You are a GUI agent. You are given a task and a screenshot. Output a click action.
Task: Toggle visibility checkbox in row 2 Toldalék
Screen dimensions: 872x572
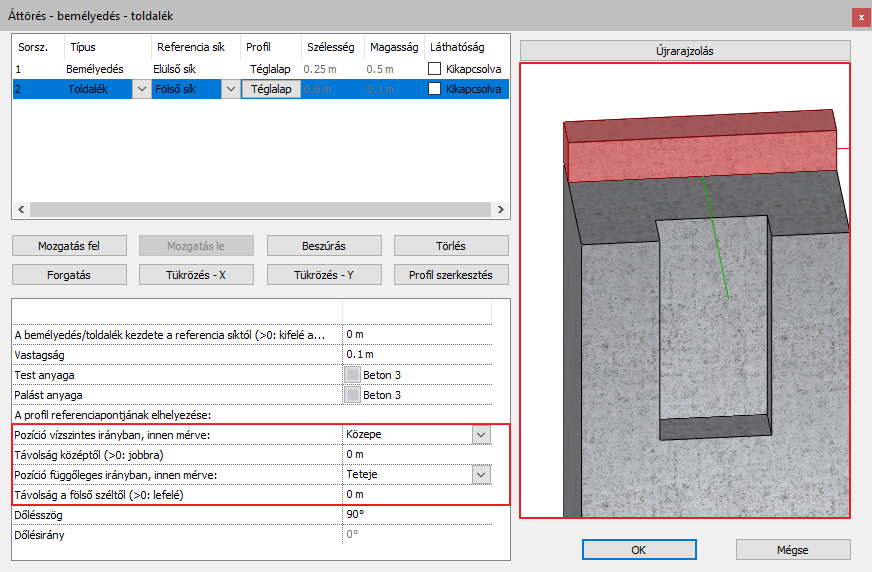pyautogui.click(x=434, y=89)
